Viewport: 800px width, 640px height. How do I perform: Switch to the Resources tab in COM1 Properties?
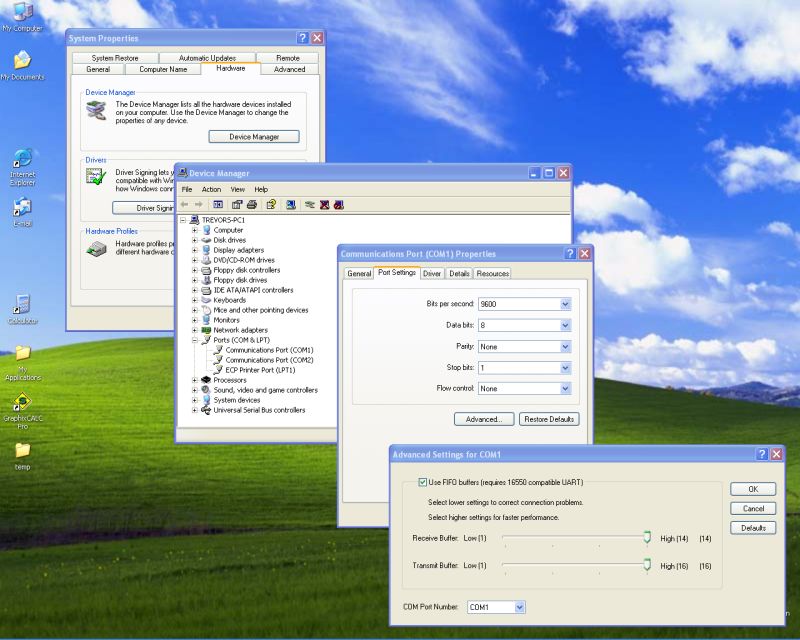tap(492, 274)
